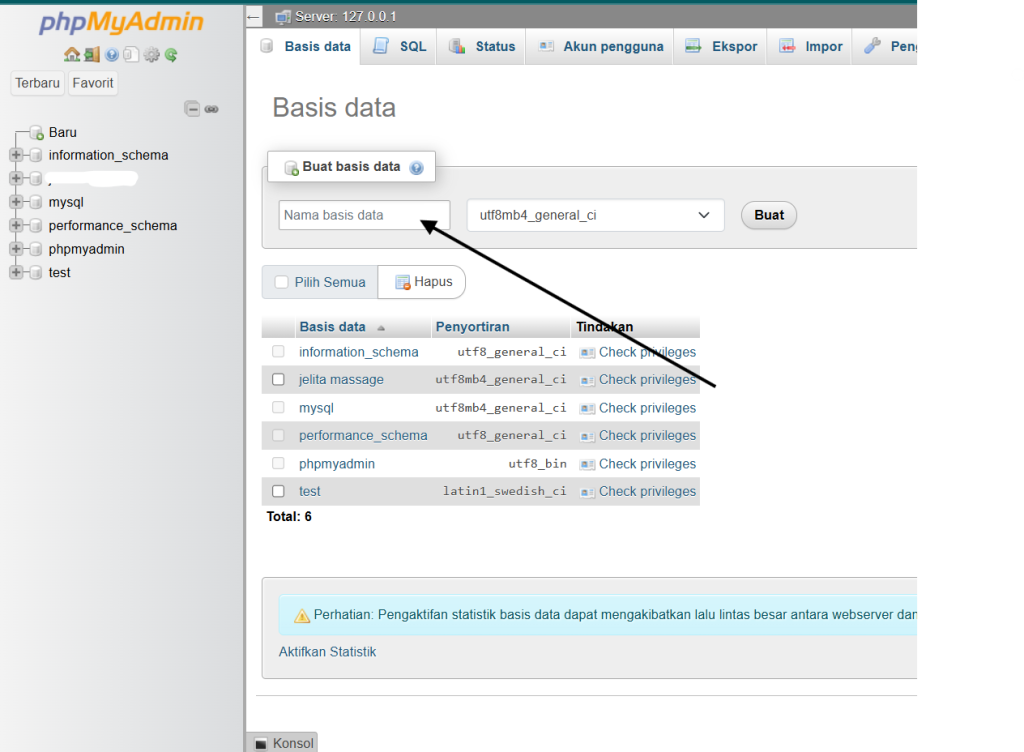Click the Home icon in phpMyAdmin sidebar
Screen dimensions: 1024x752
tap(71, 55)
